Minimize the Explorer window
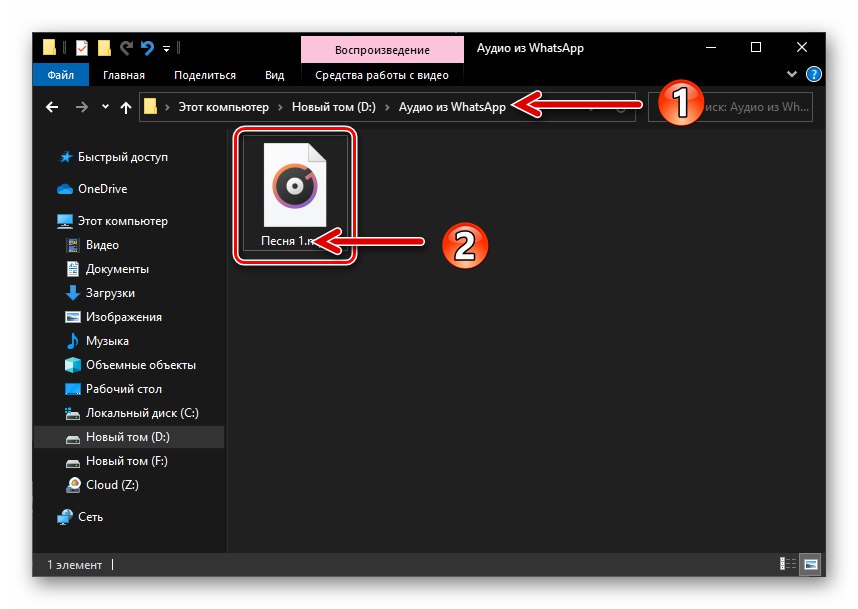858x609 pixels. click(x=711, y=48)
